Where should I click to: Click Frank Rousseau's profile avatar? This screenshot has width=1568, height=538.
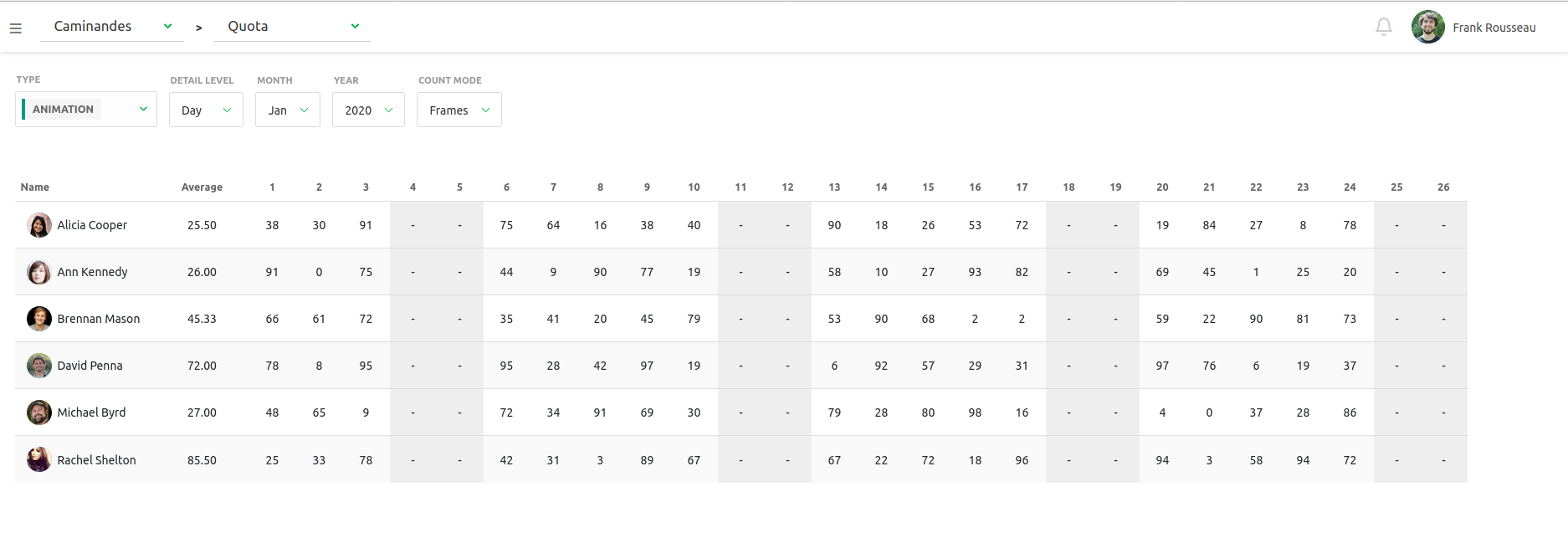1427,27
